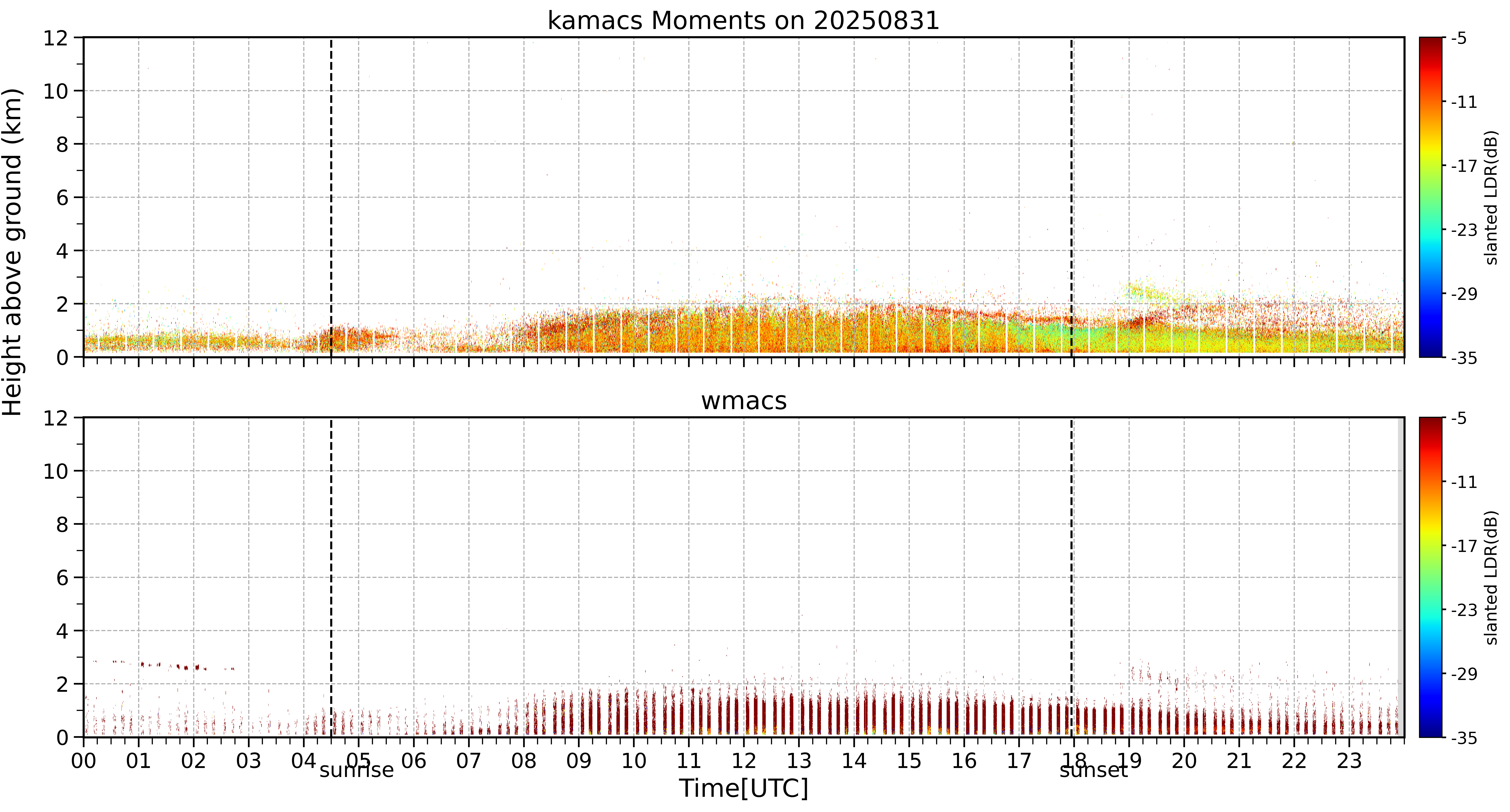Click the "sunset" label below the time axis

(x=1094, y=770)
